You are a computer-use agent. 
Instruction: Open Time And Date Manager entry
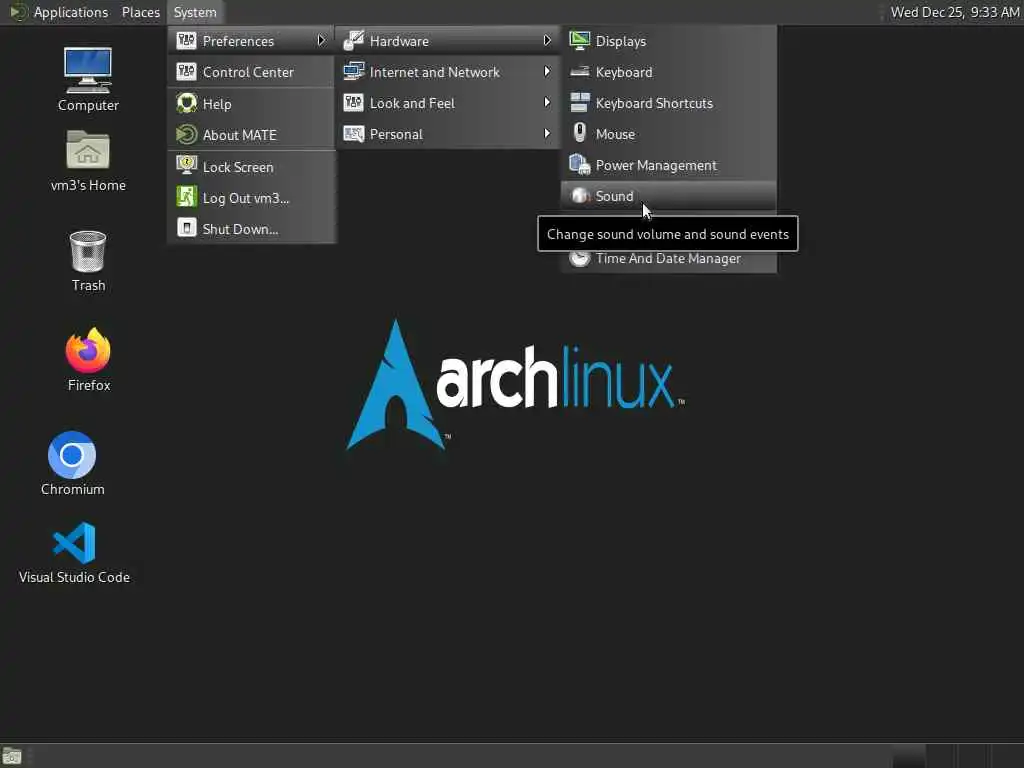[x=669, y=260]
